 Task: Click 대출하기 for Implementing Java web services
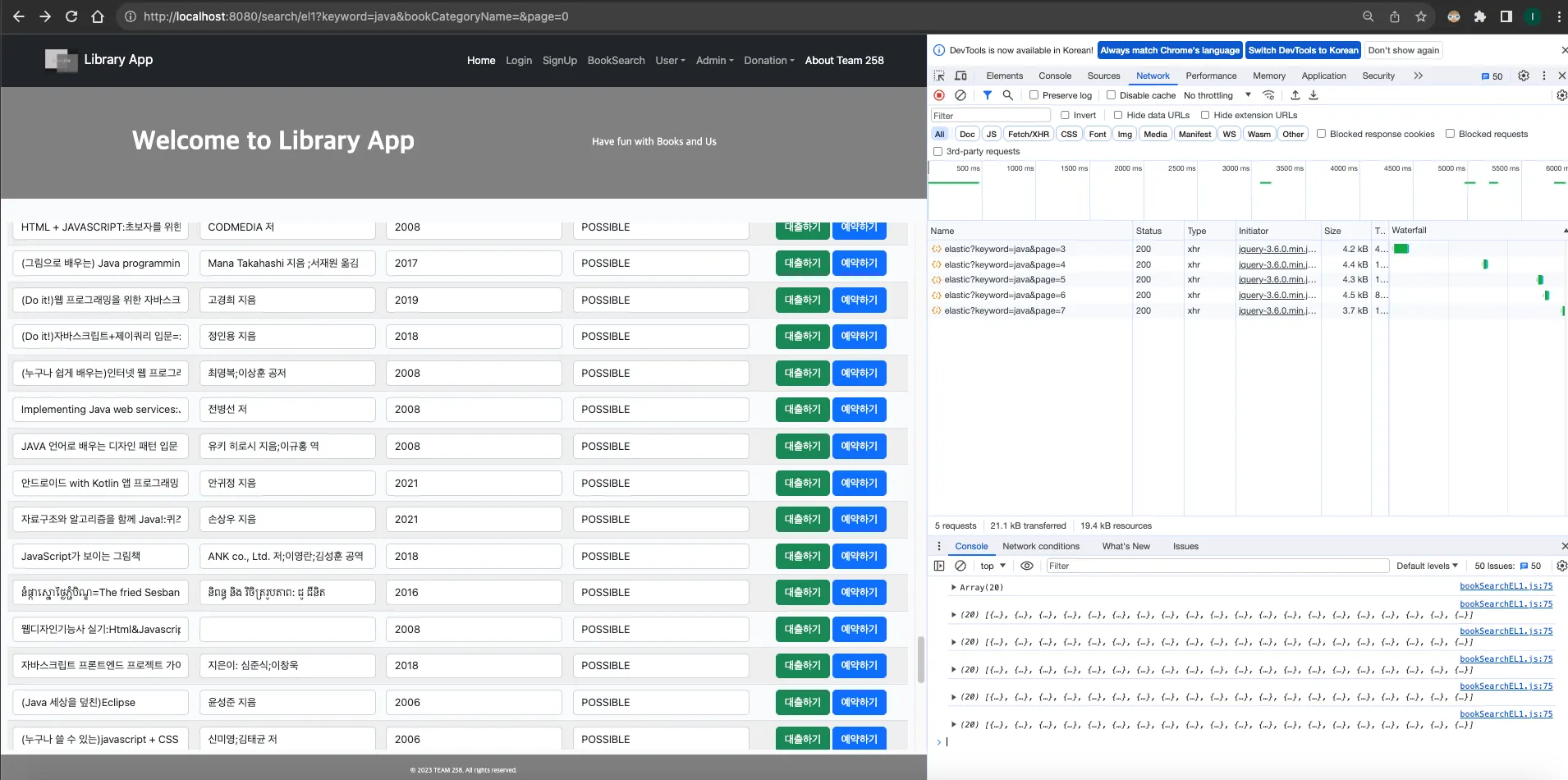coord(802,410)
